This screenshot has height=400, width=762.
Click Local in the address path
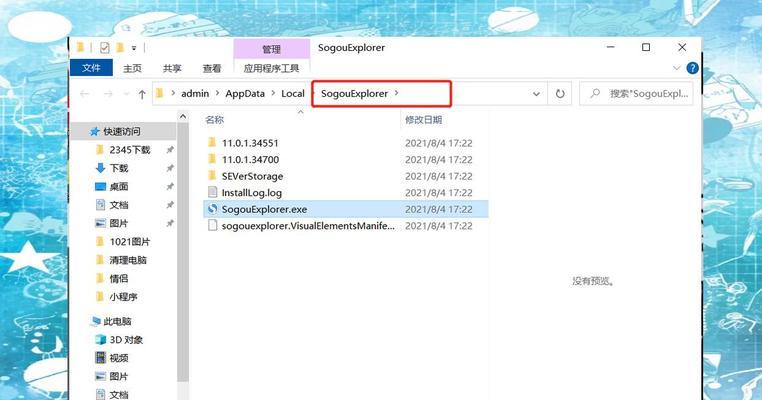coord(293,94)
